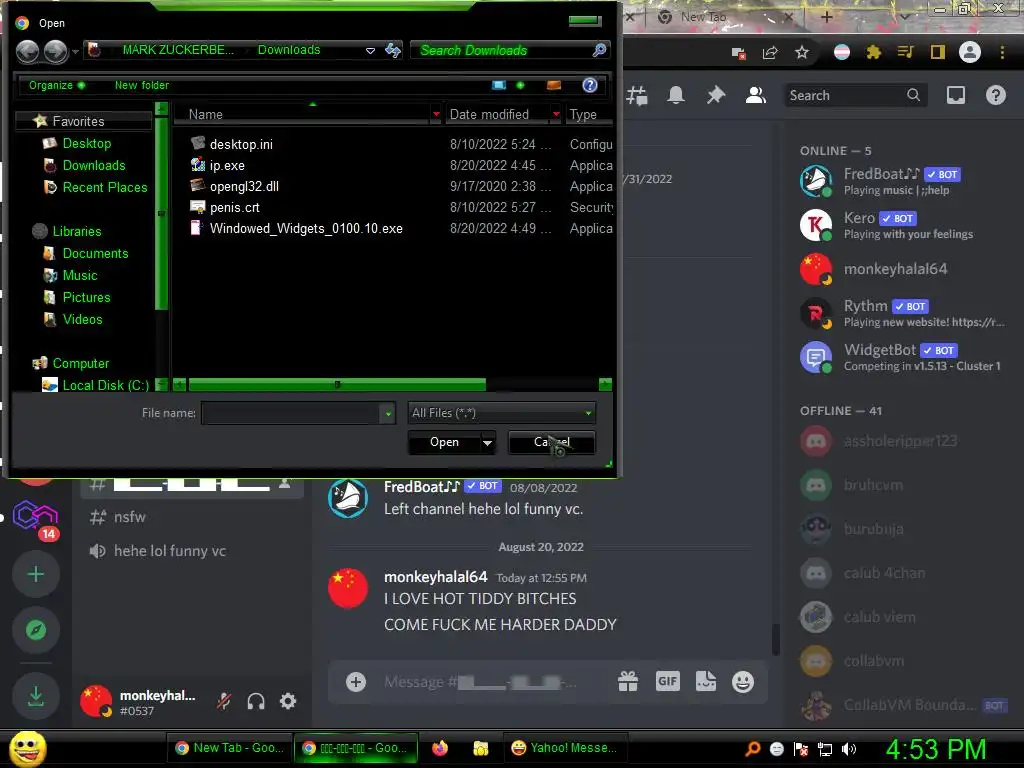Open Discord help icon
Image resolution: width=1024 pixels, height=768 pixels.
coord(995,95)
